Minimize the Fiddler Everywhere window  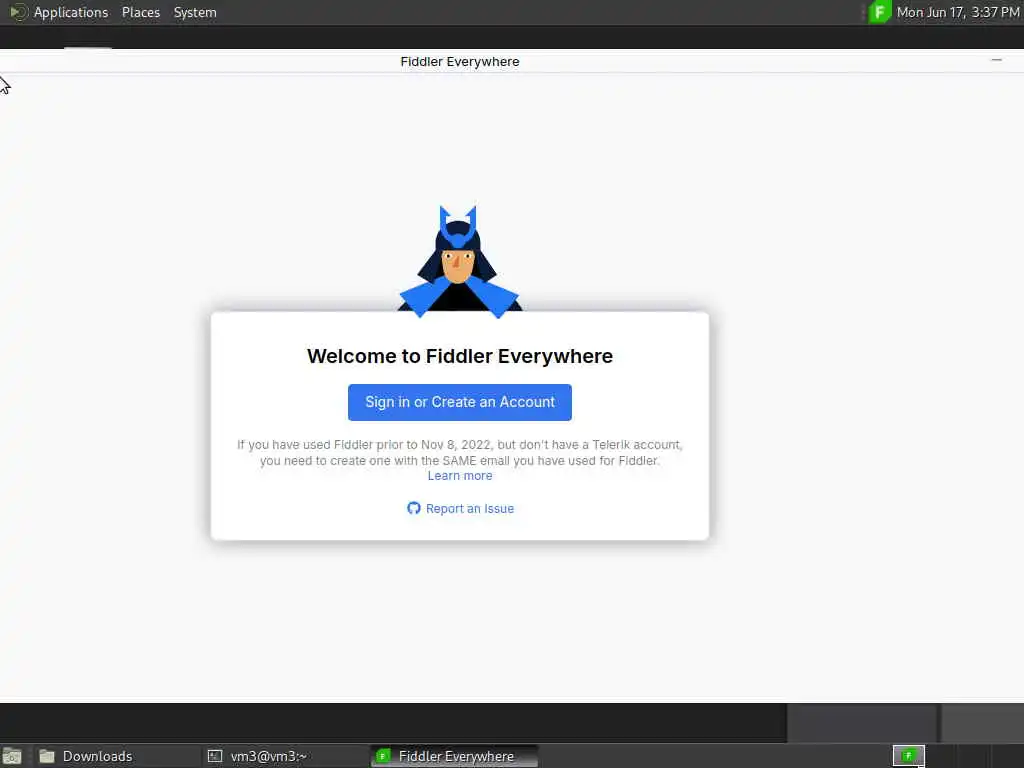pyautogui.click(x=997, y=60)
